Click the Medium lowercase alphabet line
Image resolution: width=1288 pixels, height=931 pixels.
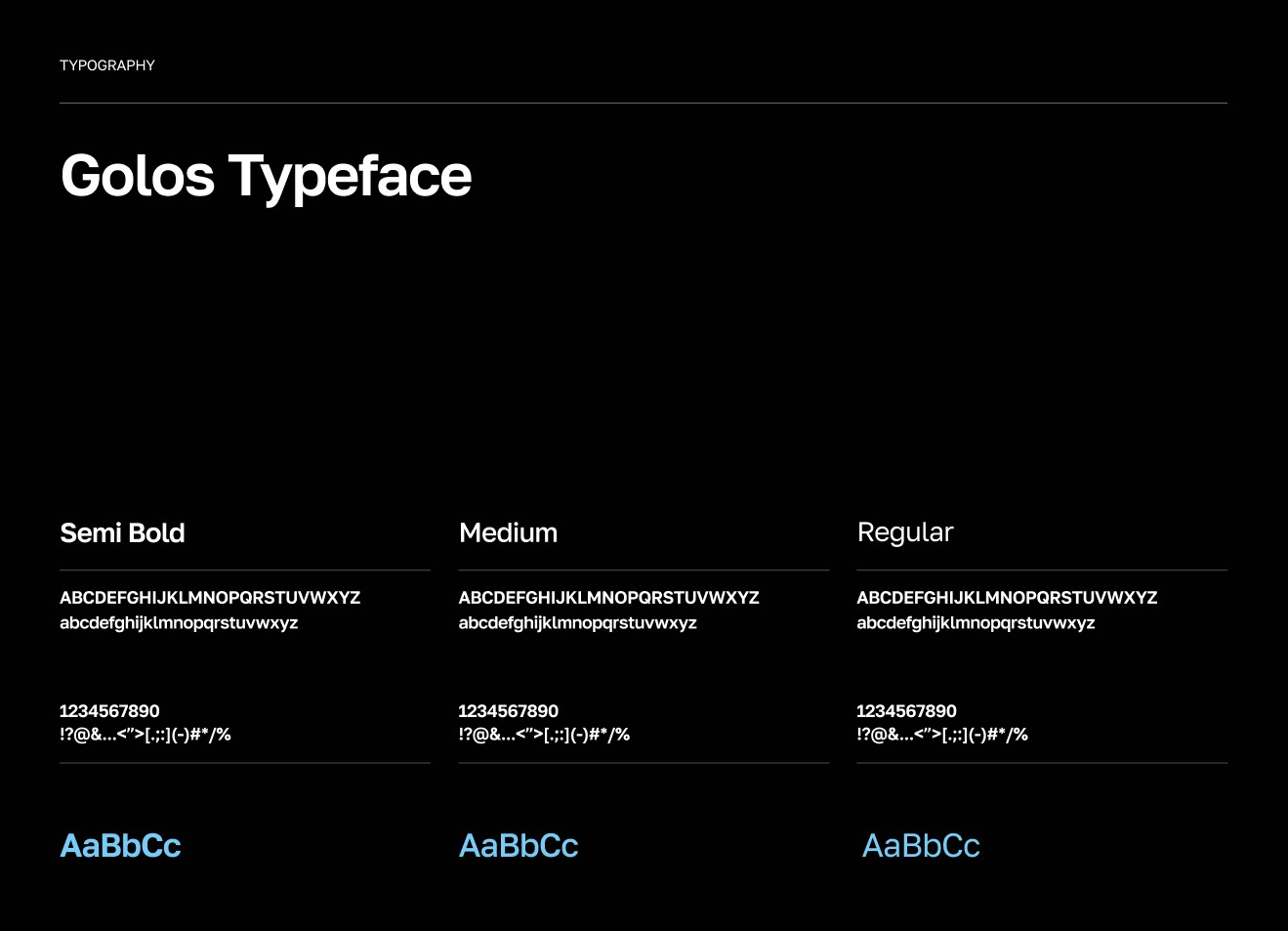click(577, 623)
